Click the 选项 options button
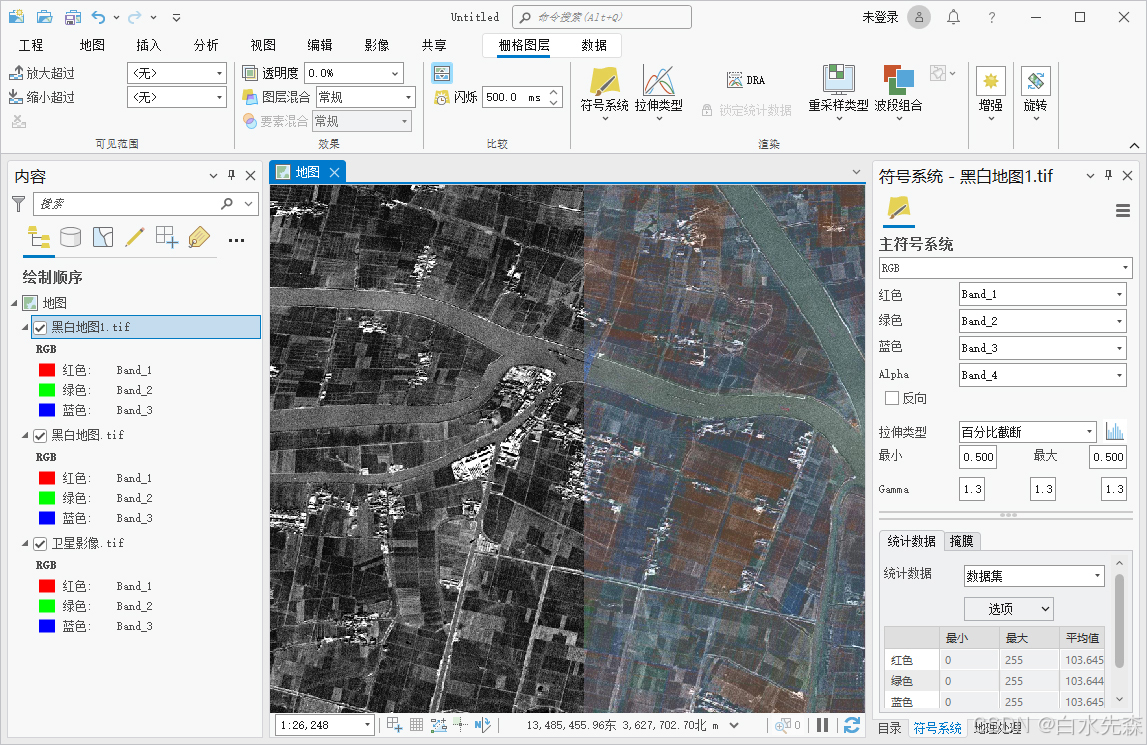This screenshot has height=745, width=1147. (x=1008, y=609)
